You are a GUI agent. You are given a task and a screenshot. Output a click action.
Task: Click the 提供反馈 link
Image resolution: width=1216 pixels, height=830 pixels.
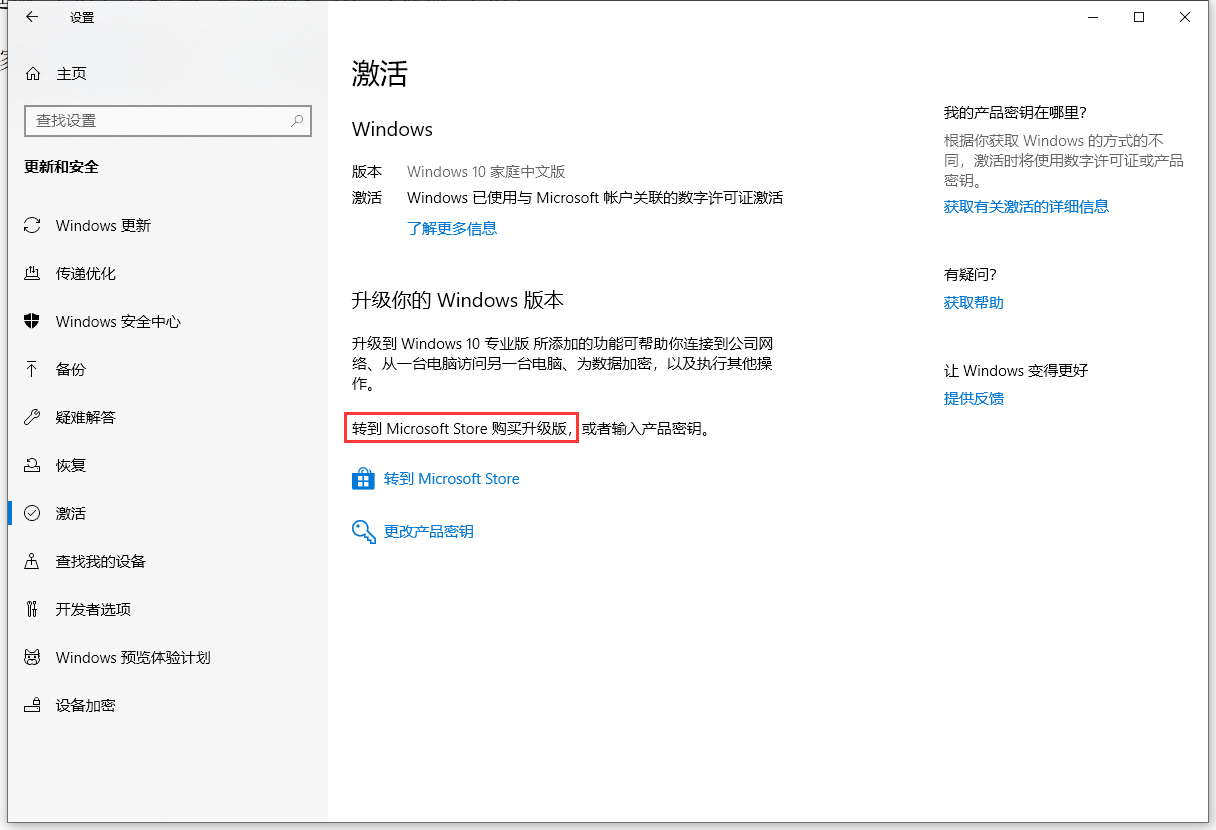[974, 399]
